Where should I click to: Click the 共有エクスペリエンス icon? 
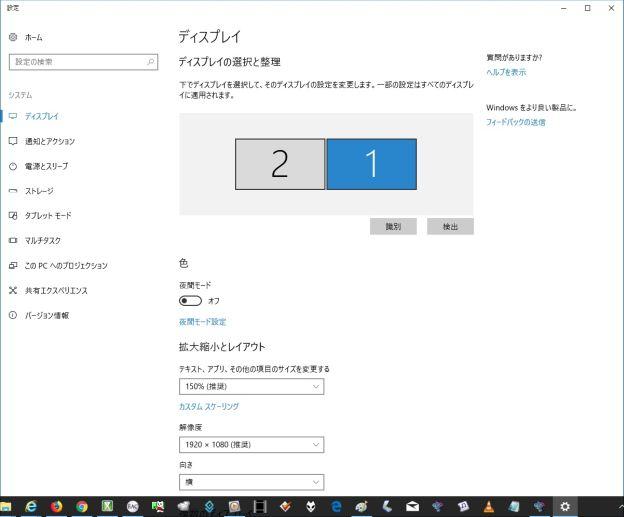pyautogui.click(x=13, y=290)
